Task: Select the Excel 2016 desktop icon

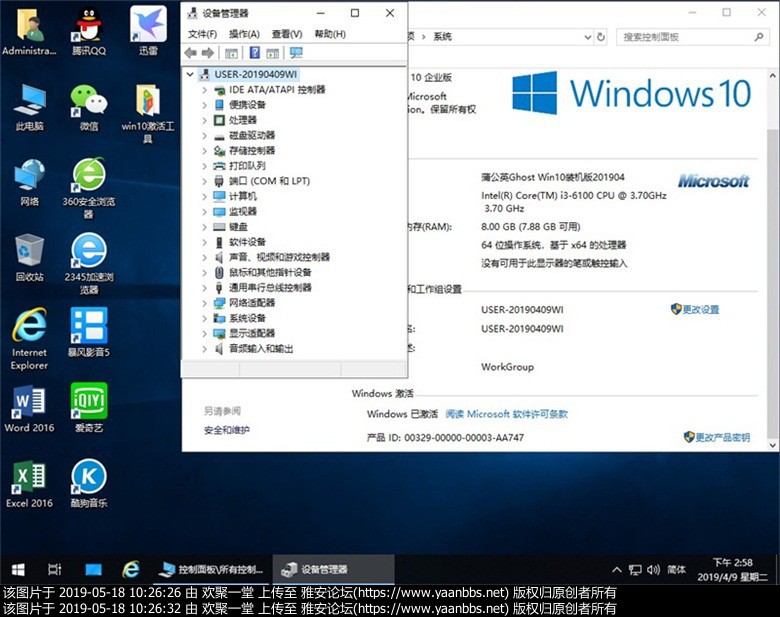Action: tap(29, 484)
